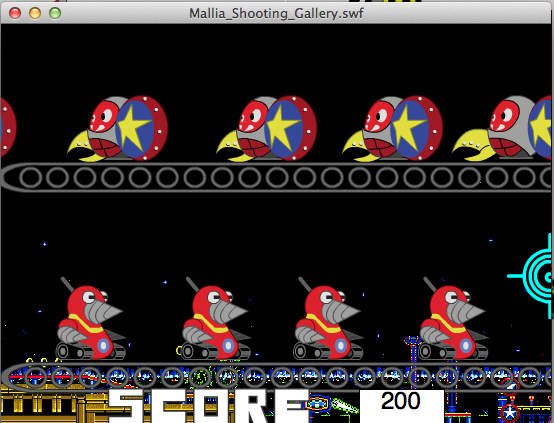Click the red-ringed star bumper in bottom right

point(509,412)
